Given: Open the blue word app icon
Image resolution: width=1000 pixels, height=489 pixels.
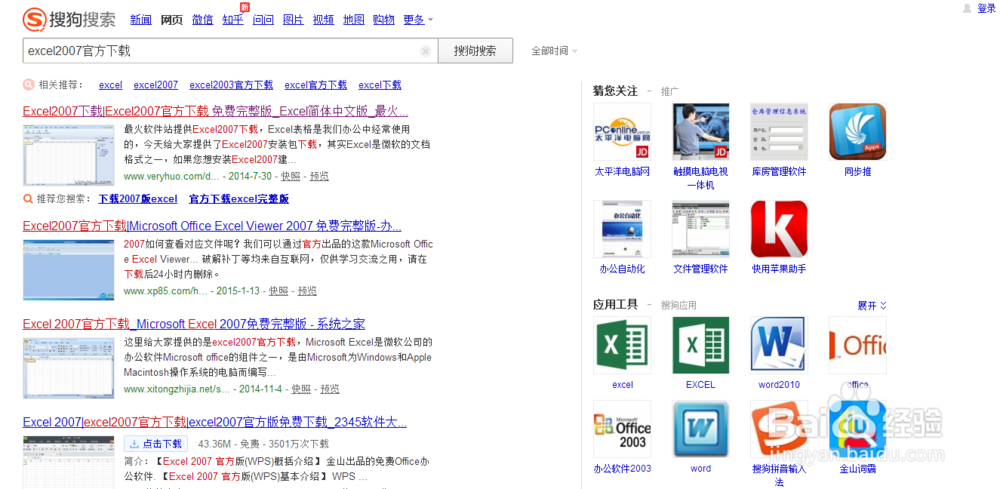Looking at the screenshot, I should pos(700,429).
